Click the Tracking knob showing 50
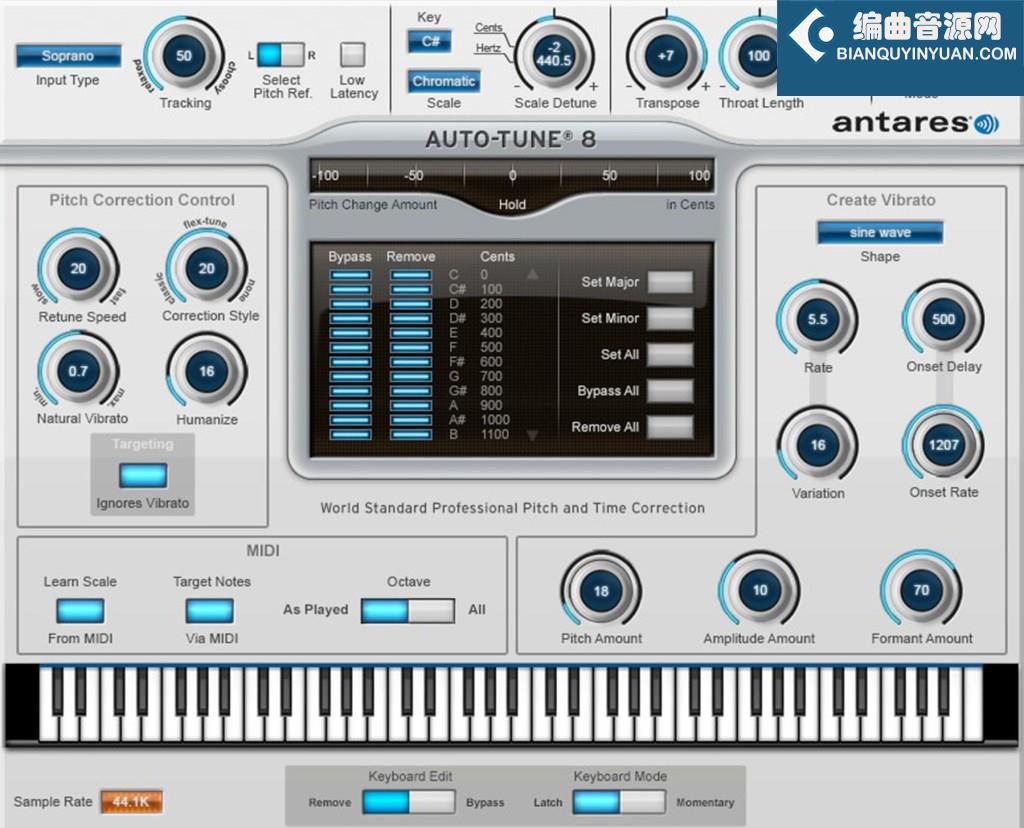Viewport: 1024px width, 828px height. 184,56
